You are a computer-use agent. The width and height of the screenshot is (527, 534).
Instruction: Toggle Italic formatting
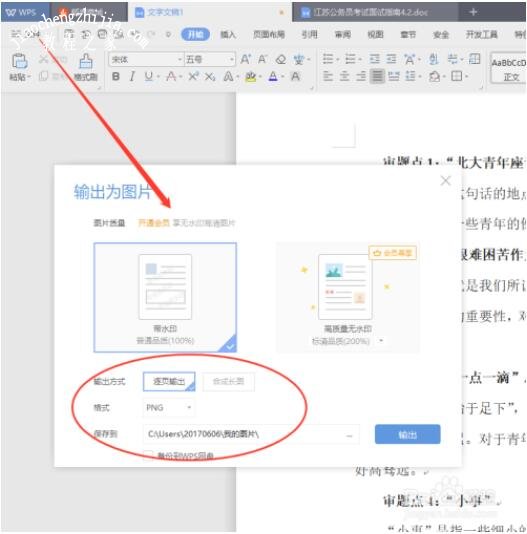tap(132, 77)
